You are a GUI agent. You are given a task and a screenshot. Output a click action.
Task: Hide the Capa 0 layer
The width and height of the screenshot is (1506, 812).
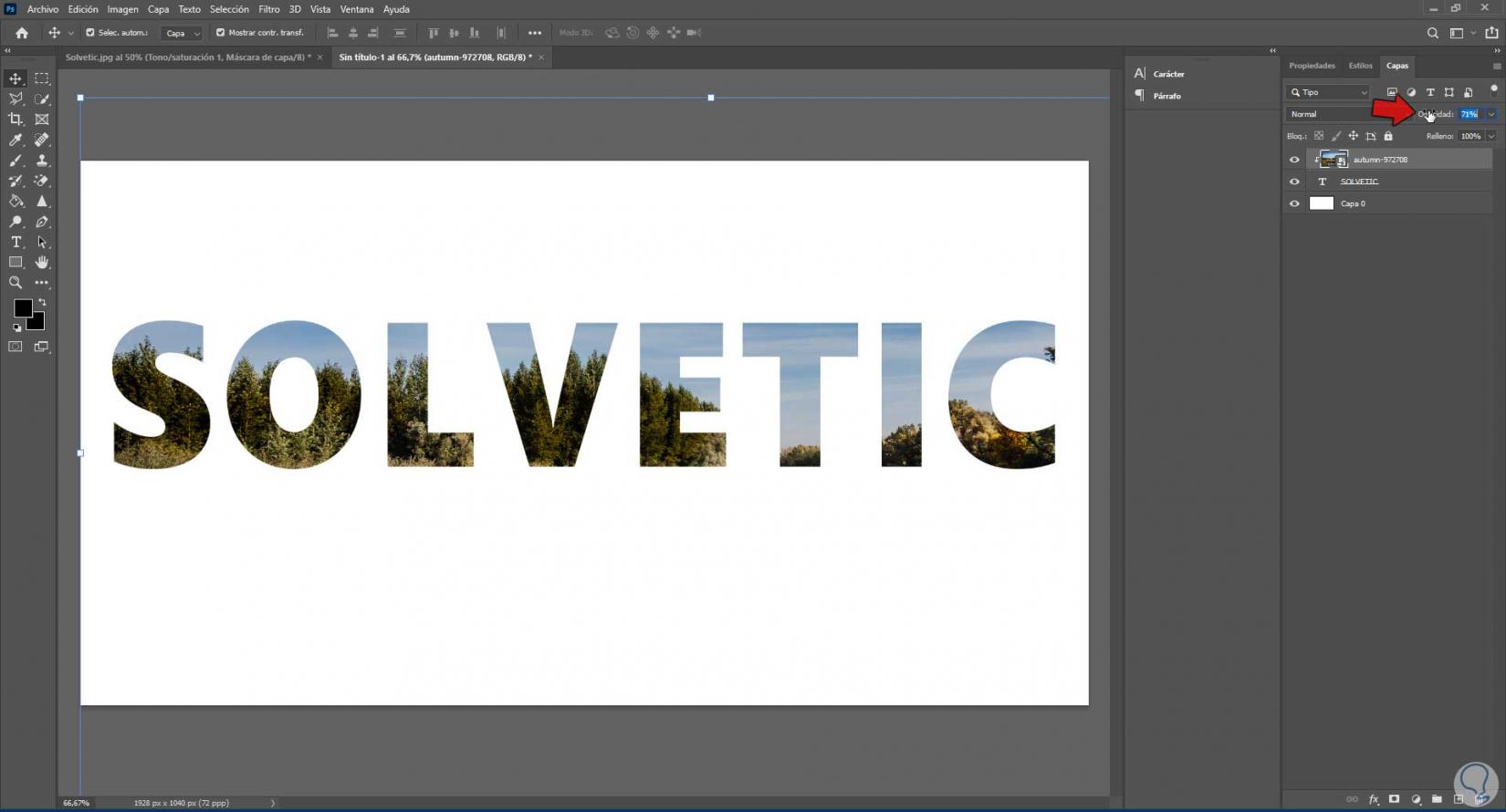click(x=1294, y=203)
